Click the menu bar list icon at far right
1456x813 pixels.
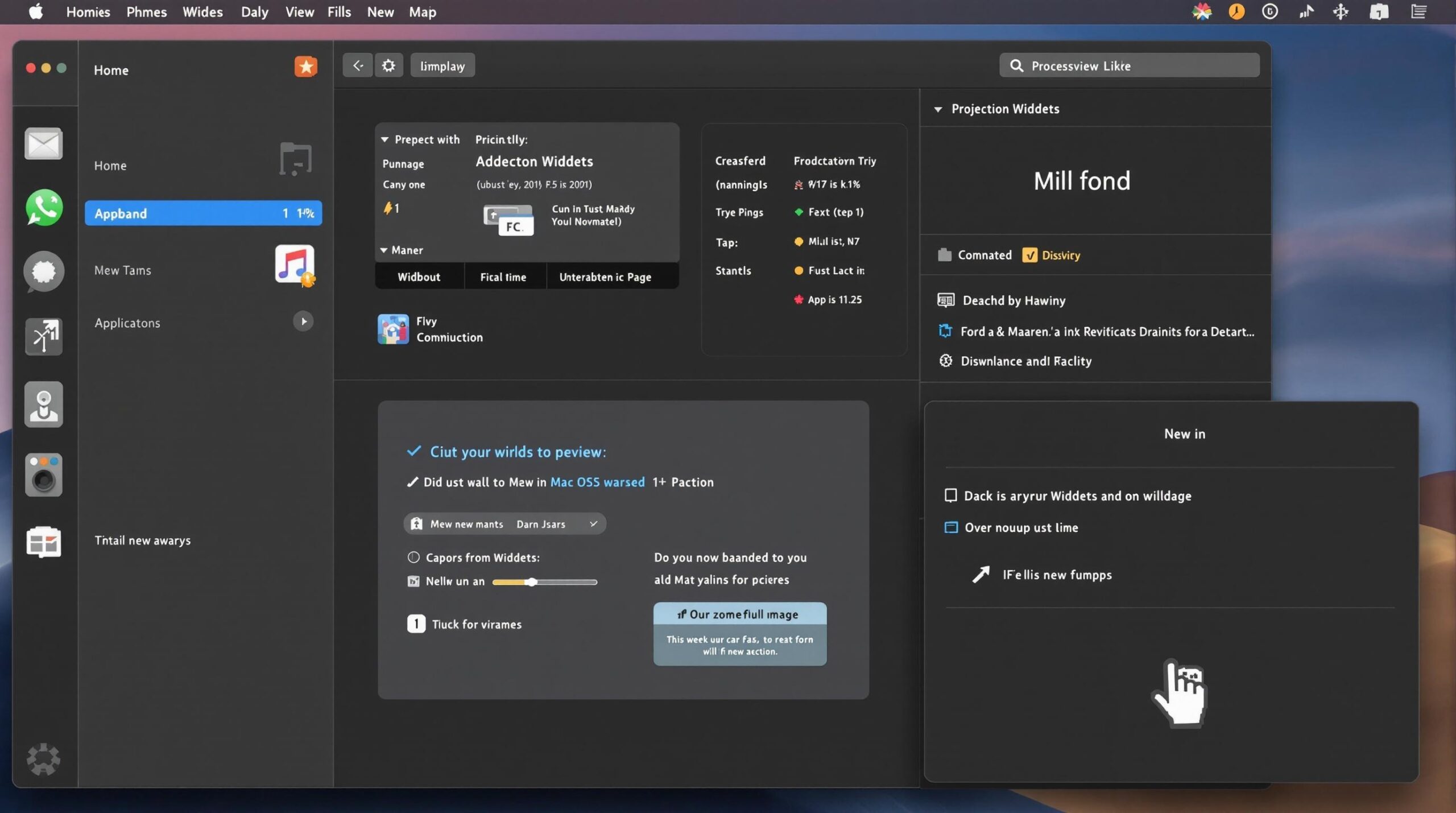pyautogui.click(x=1419, y=11)
